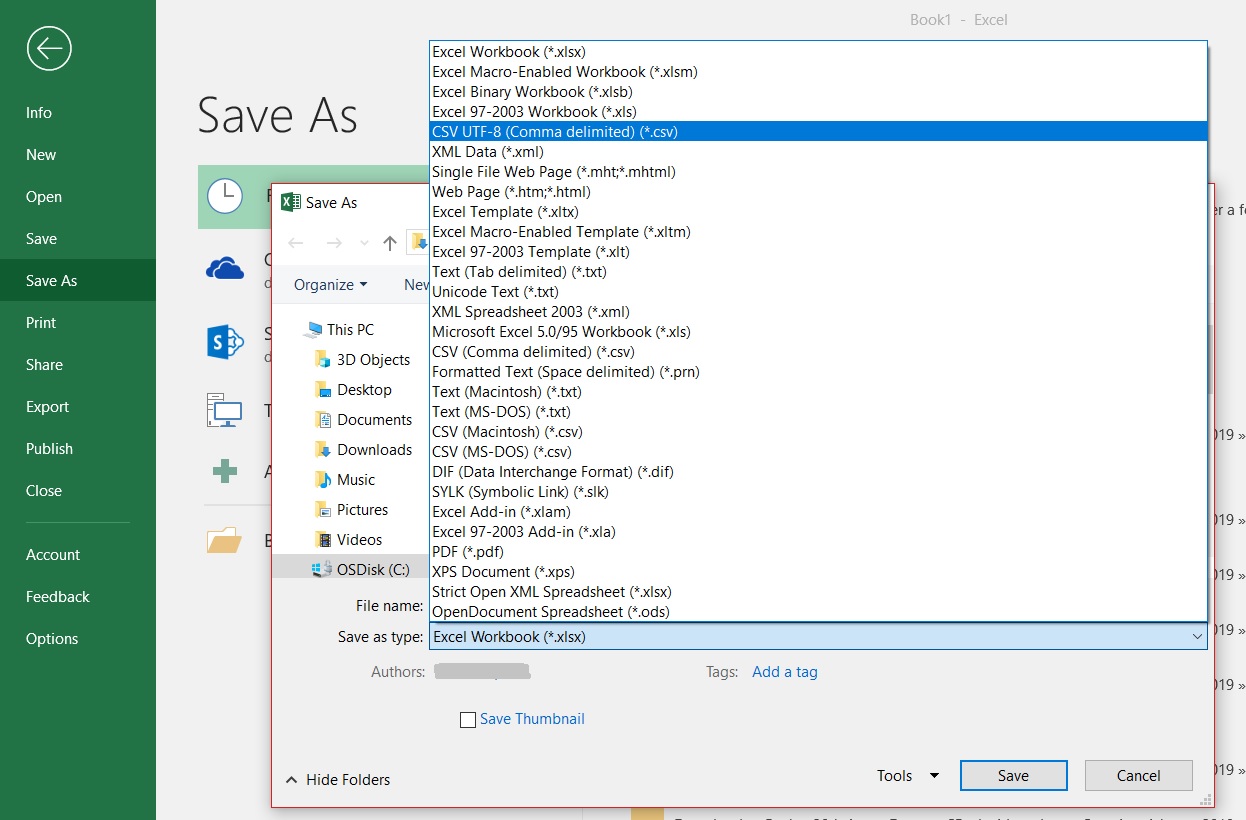
Task: Open Info in backstage menu
Action: pyautogui.click(x=78, y=113)
